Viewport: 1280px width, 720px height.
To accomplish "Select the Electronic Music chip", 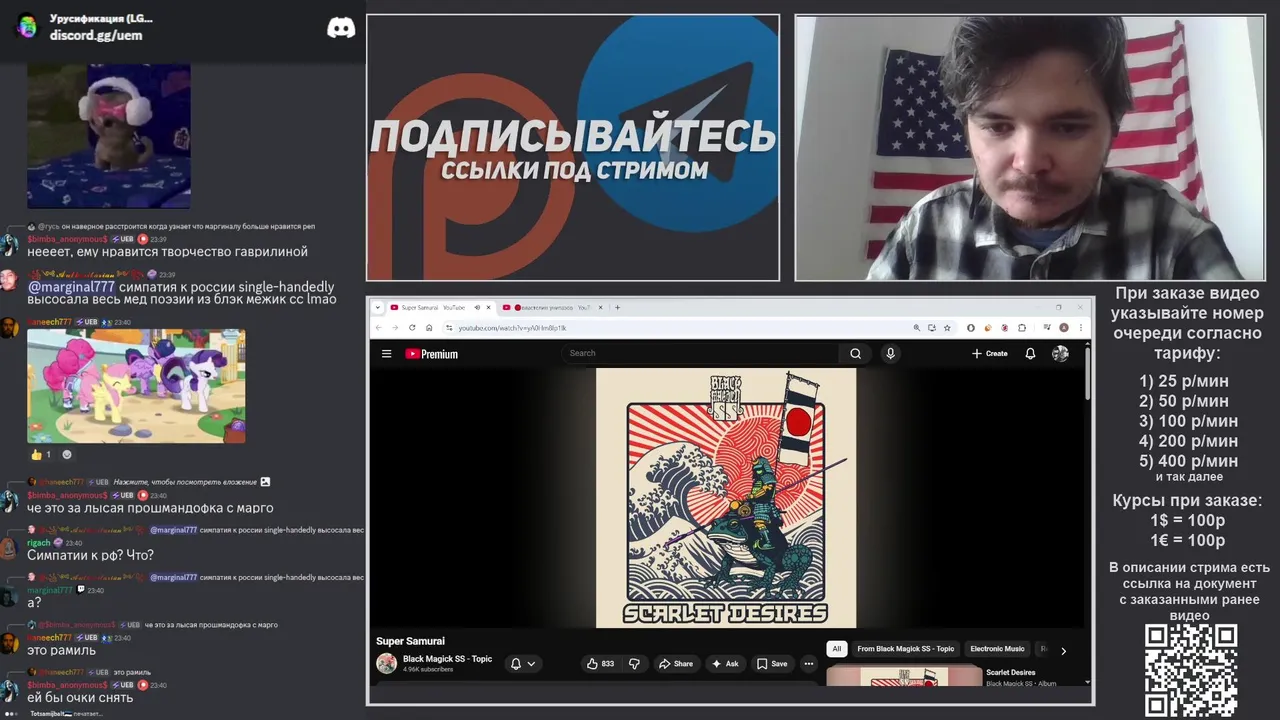I will click(x=997, y=649).
